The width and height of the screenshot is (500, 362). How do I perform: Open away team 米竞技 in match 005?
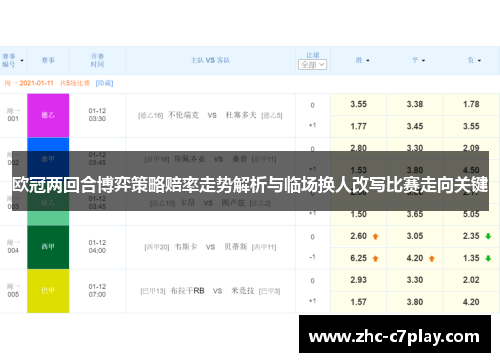pos(243,291)
